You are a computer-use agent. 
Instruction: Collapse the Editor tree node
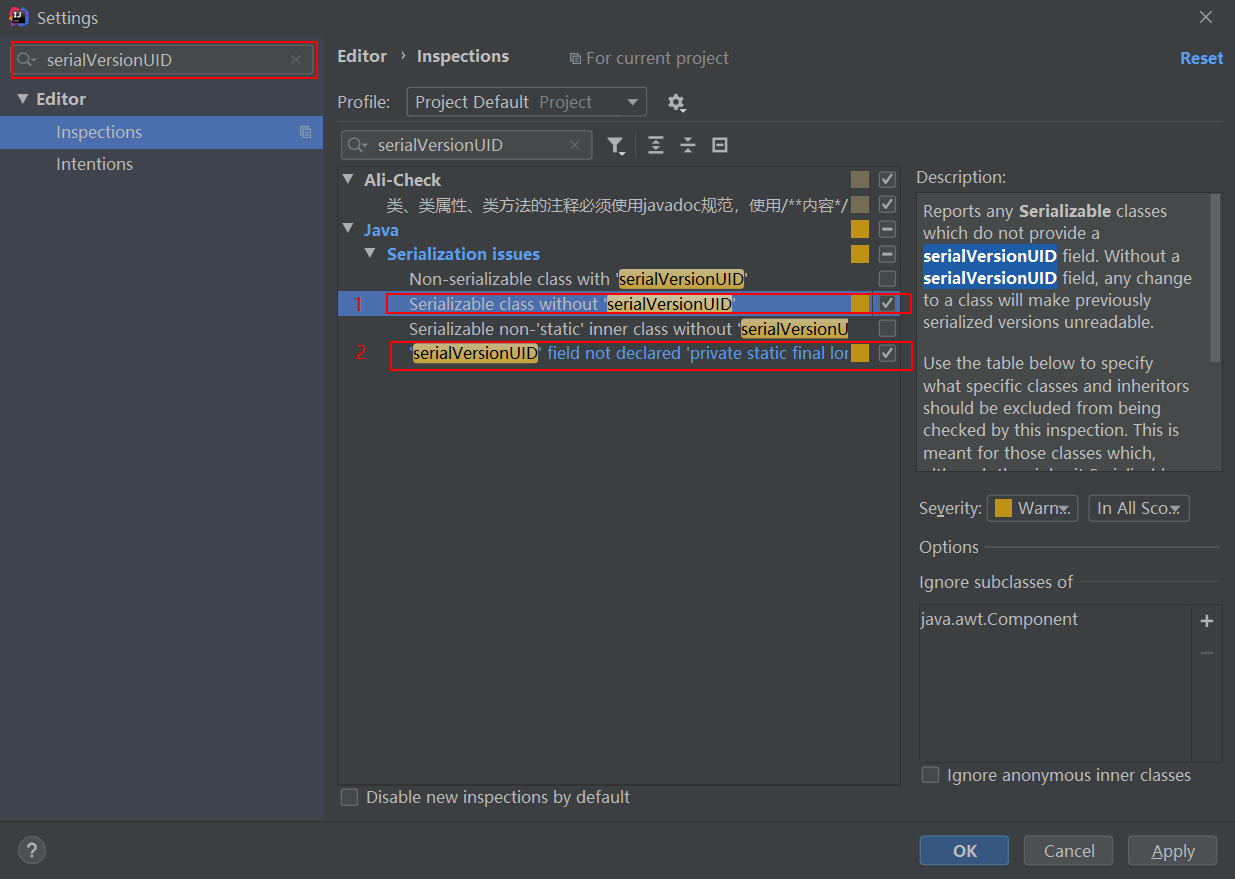pos(23,99)
